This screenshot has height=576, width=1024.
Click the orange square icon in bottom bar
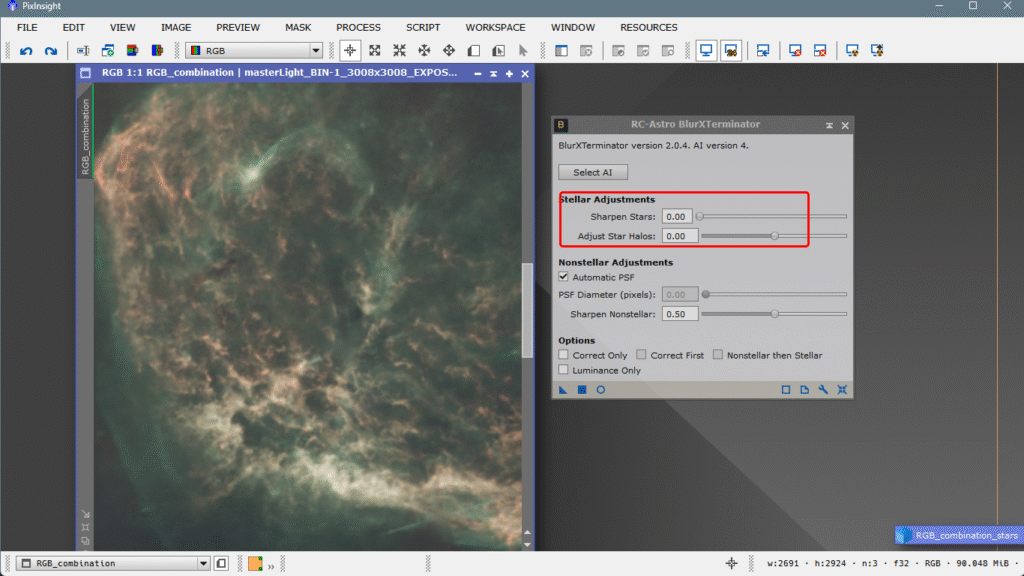255,564
